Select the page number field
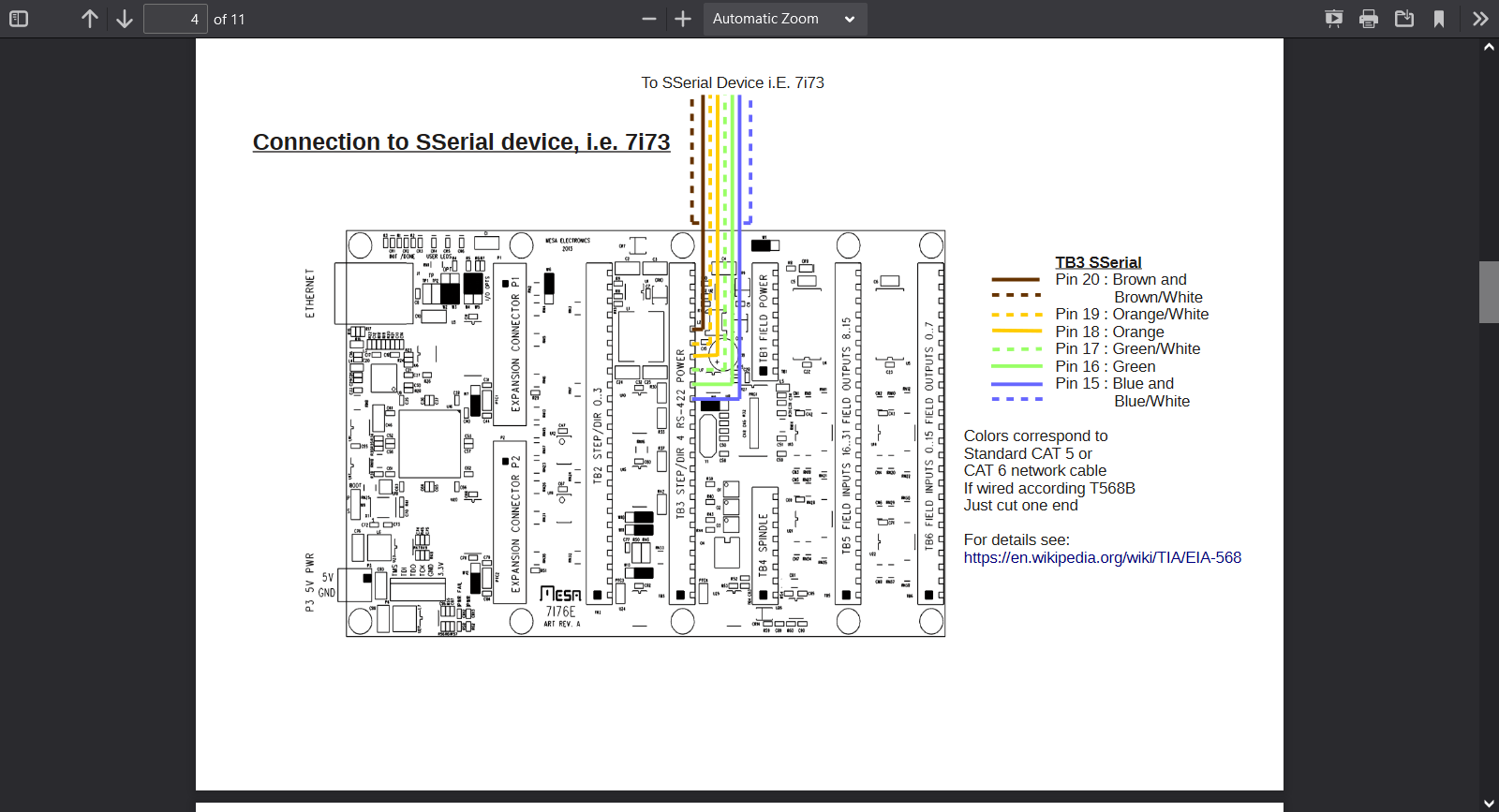 click(x=175, y=19)
